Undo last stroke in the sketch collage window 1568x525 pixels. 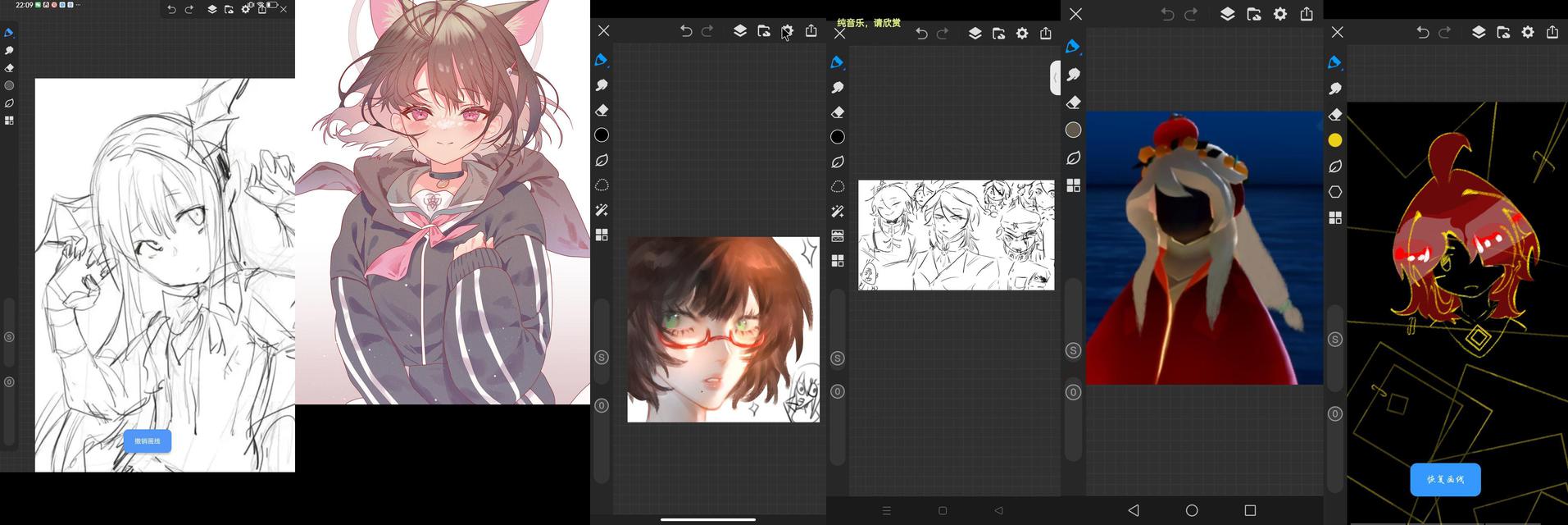pyautogui.click(x=921, y=34)
